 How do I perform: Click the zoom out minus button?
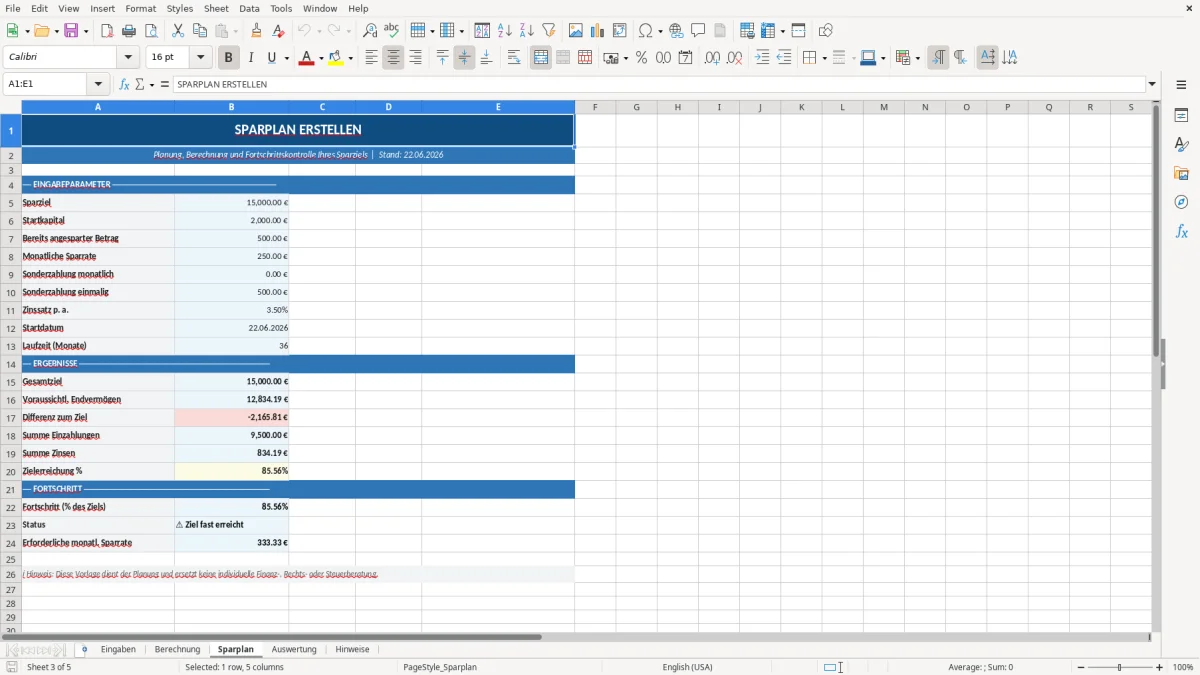1080,667
